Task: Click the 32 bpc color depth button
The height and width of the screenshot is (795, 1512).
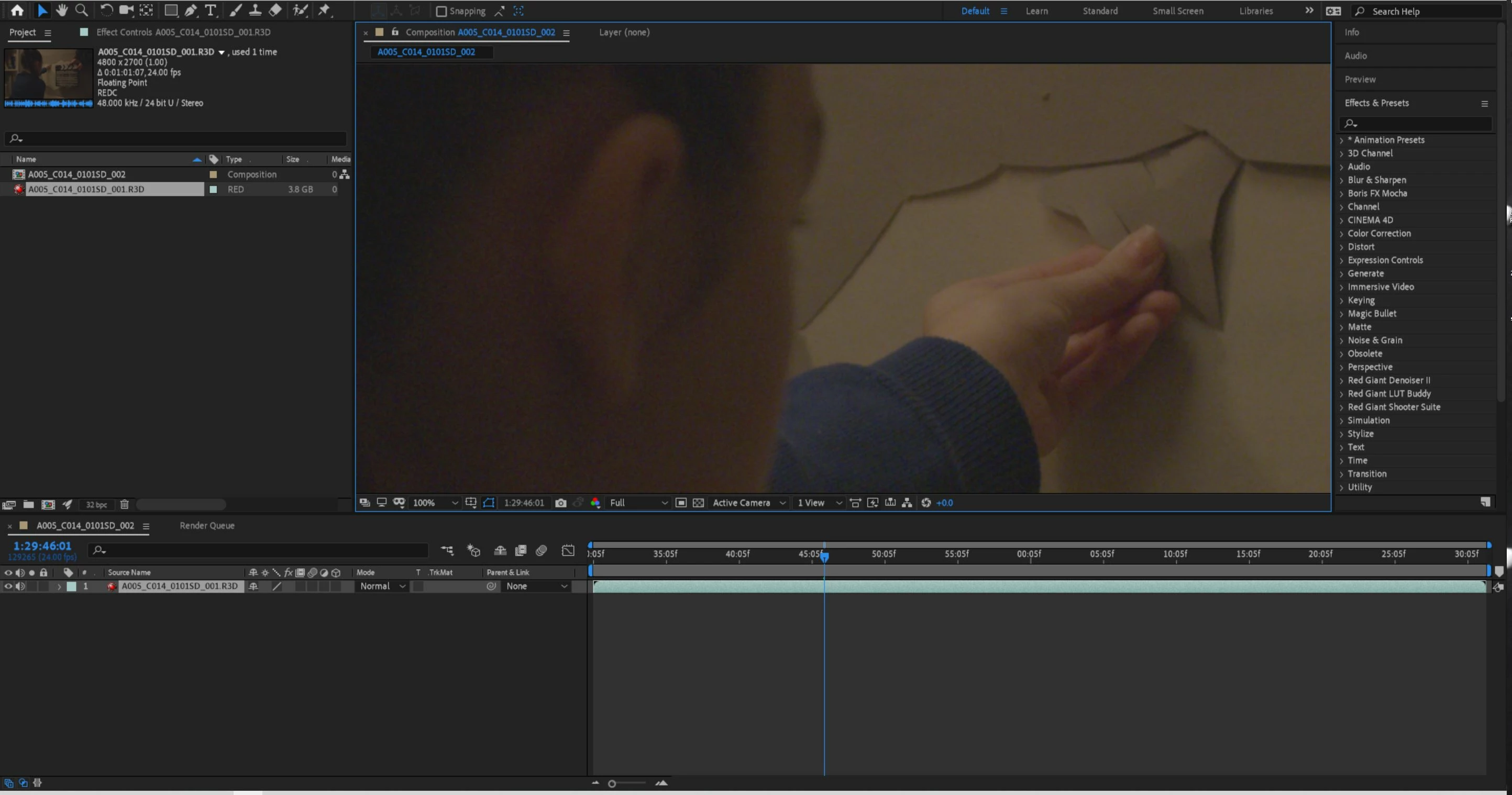Action: tap(96, 504)
